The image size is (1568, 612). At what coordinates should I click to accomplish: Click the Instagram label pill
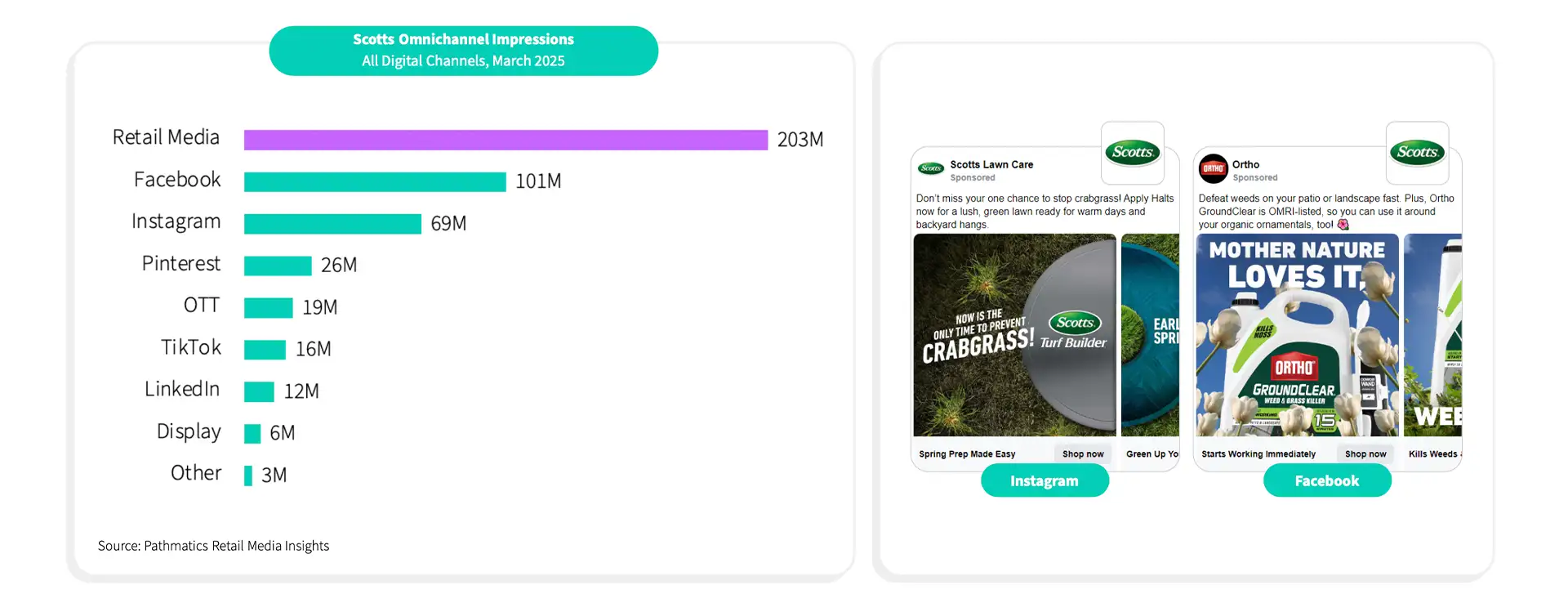tap(1045, 480)
